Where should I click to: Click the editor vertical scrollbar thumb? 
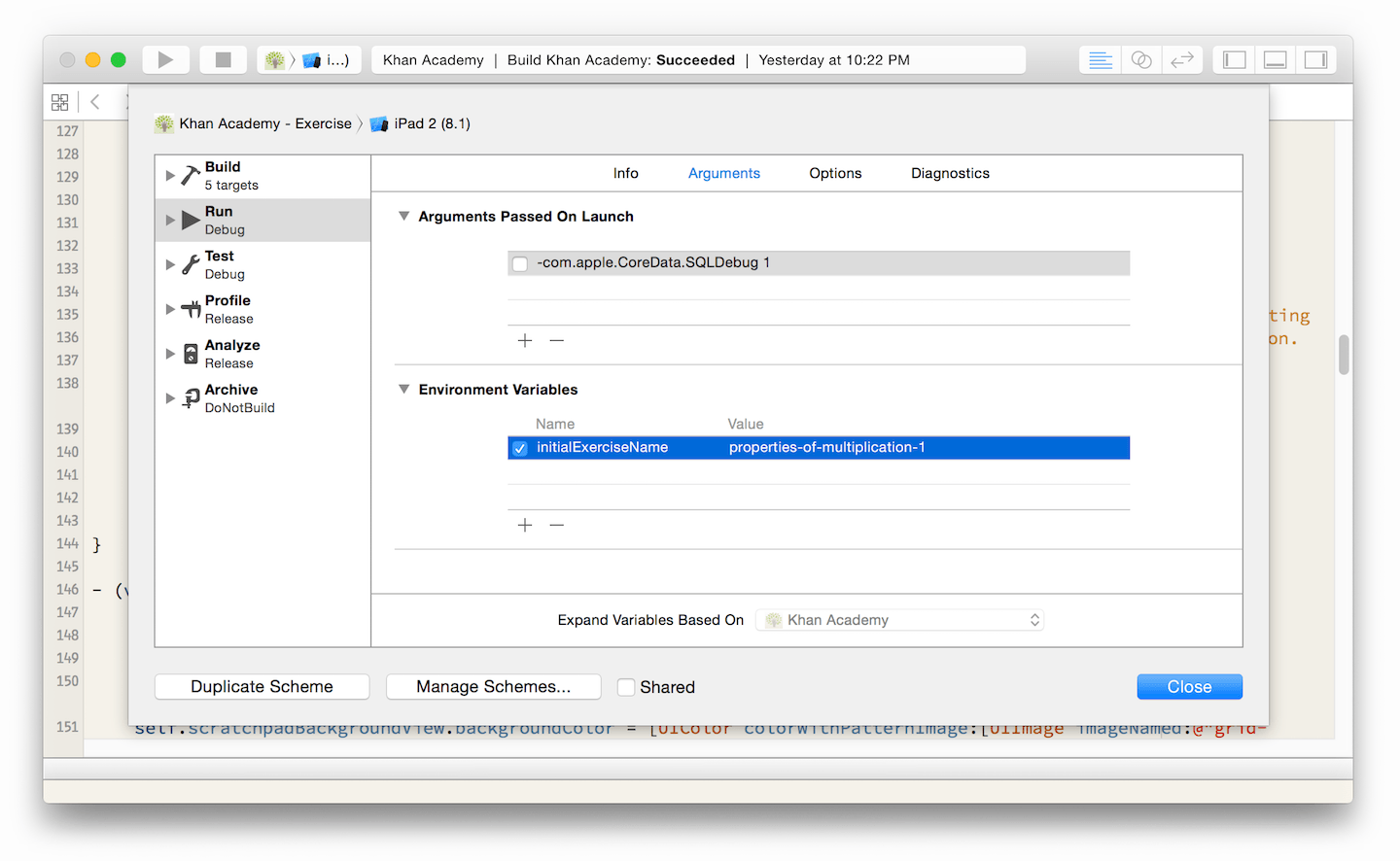[x=1344, y=355]
